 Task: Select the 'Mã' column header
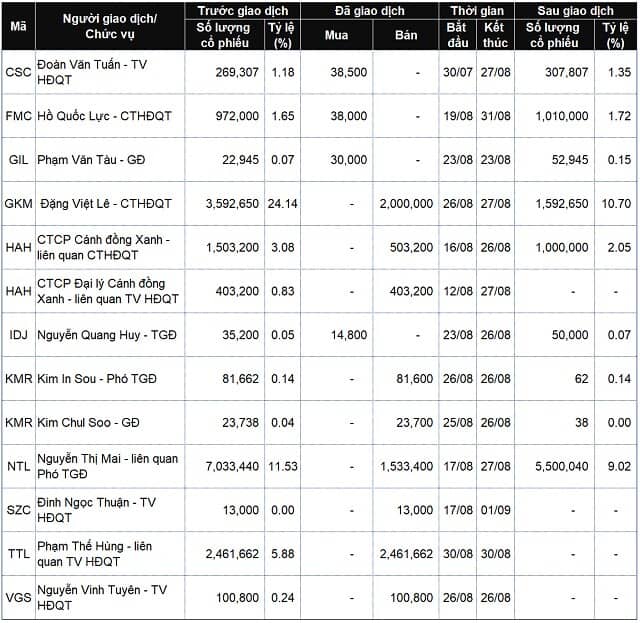18,27
